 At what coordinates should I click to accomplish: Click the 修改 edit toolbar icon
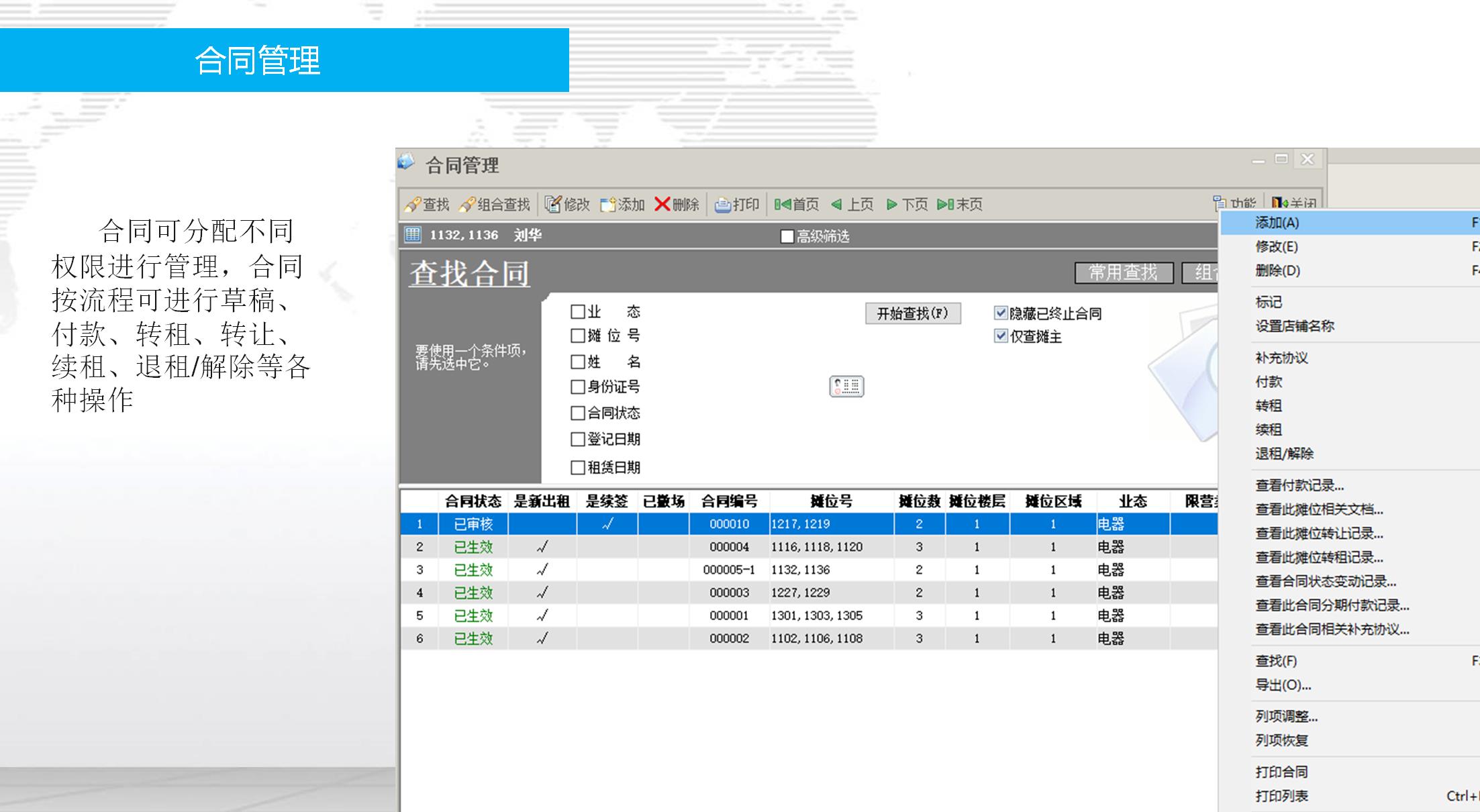[x=554, y=205]
